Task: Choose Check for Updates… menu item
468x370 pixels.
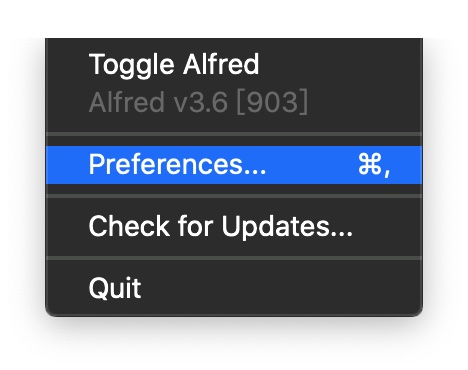Action: pos(234,227)
